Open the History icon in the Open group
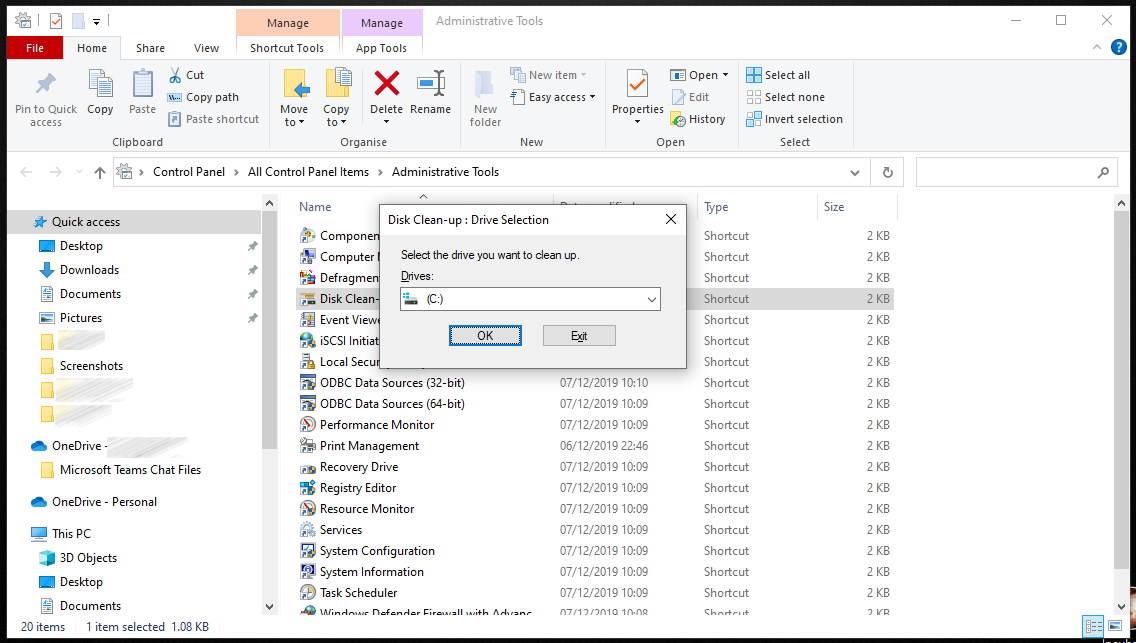1136x643 pixels. (698, 119)
